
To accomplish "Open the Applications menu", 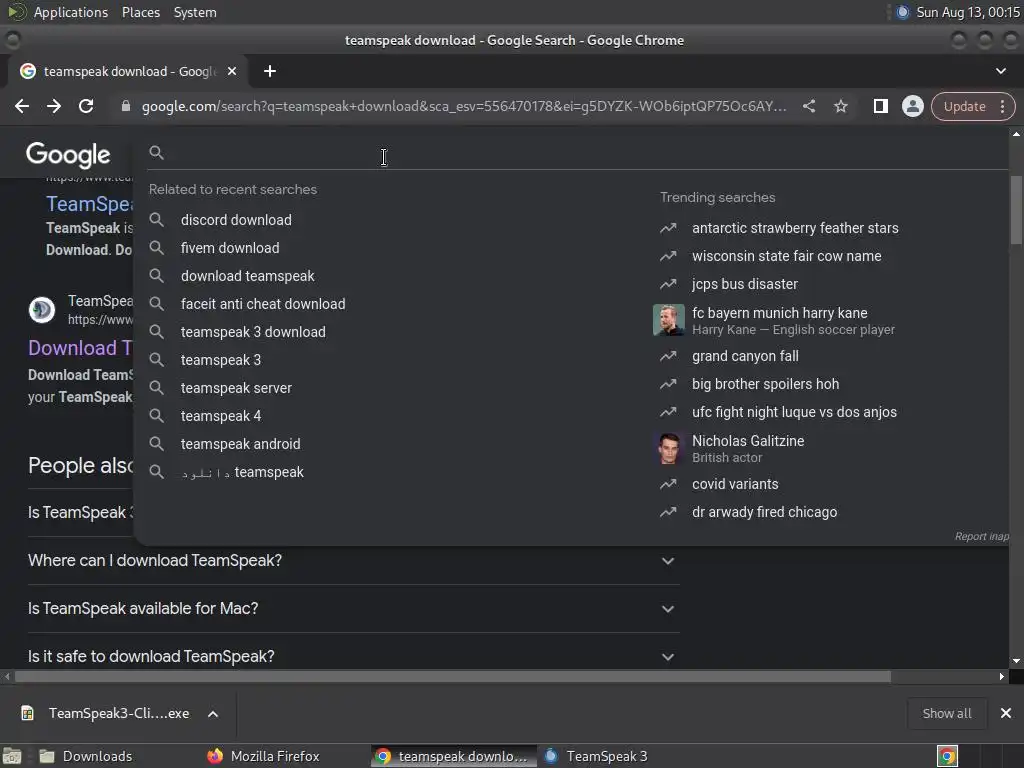I will coord(71,12).
